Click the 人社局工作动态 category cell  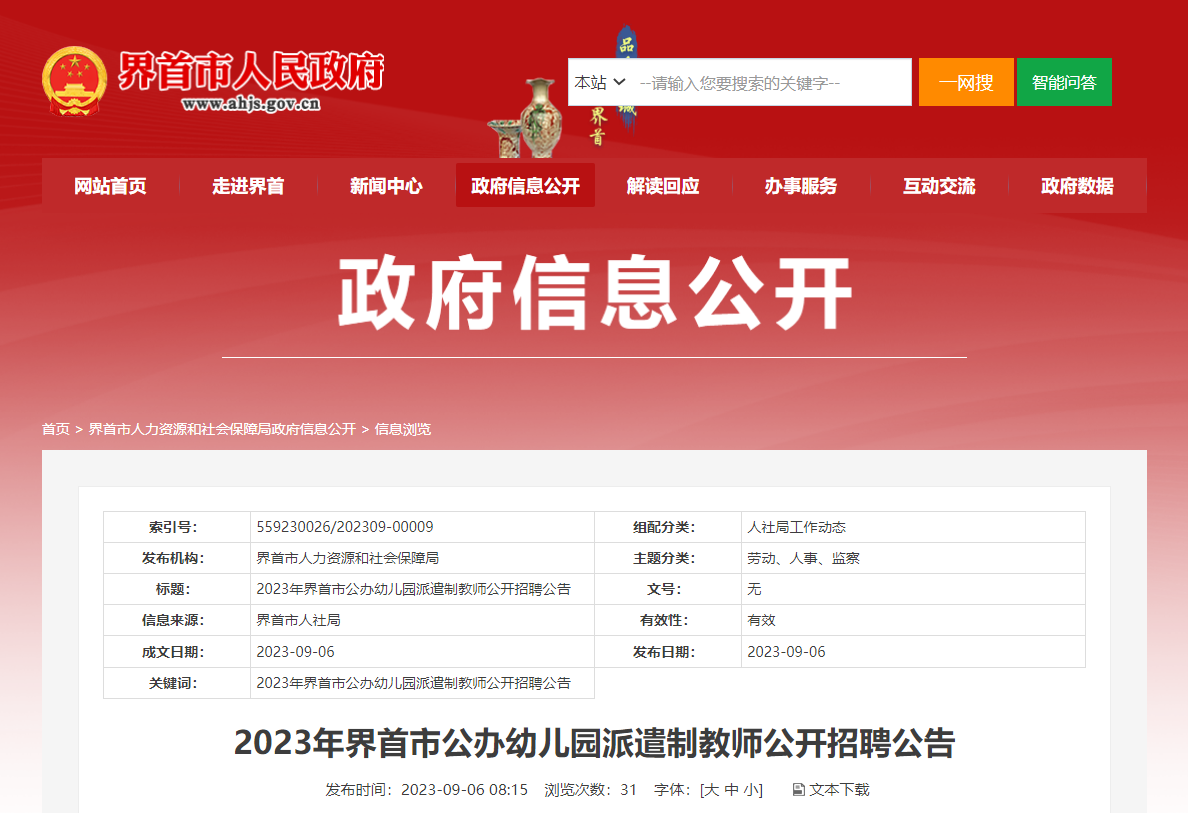pyautogui.click(x=796, y=527)
